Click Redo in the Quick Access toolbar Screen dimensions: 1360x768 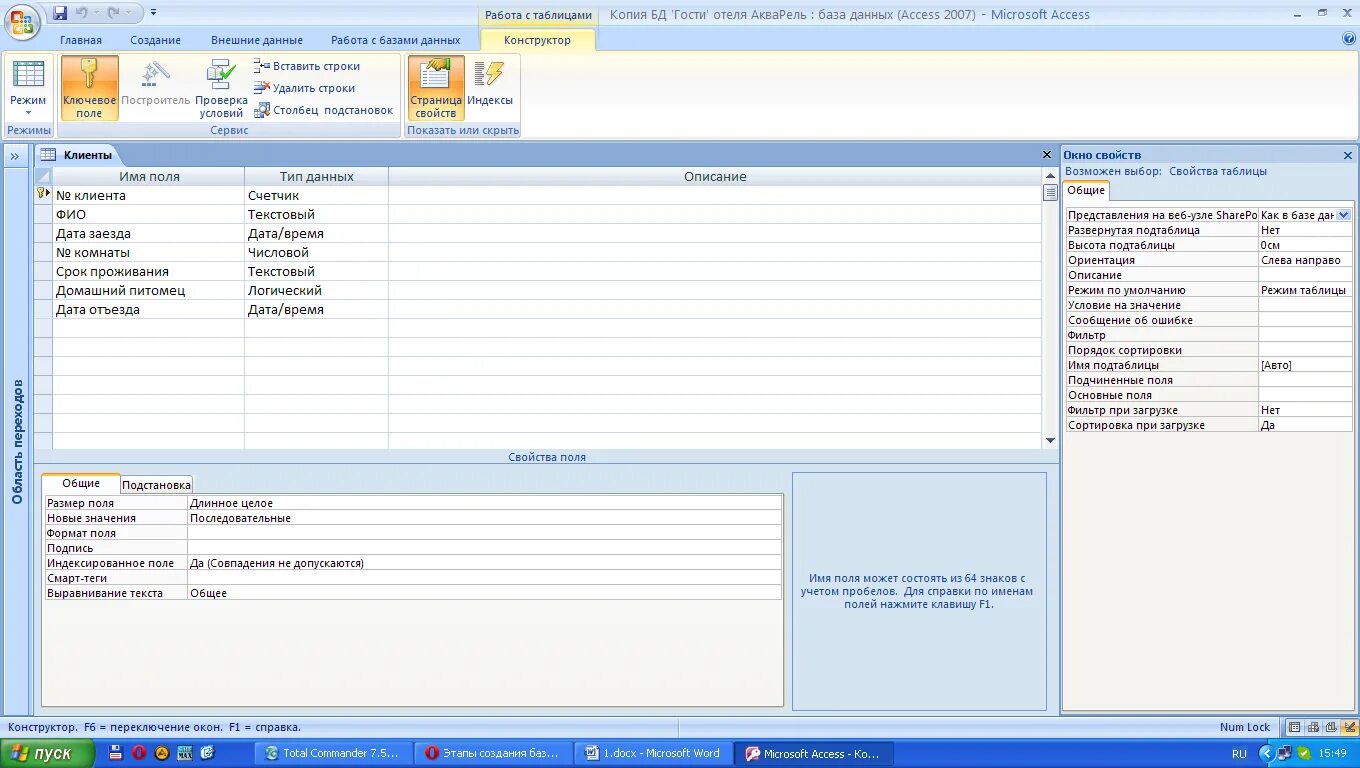tap(114, 13)
